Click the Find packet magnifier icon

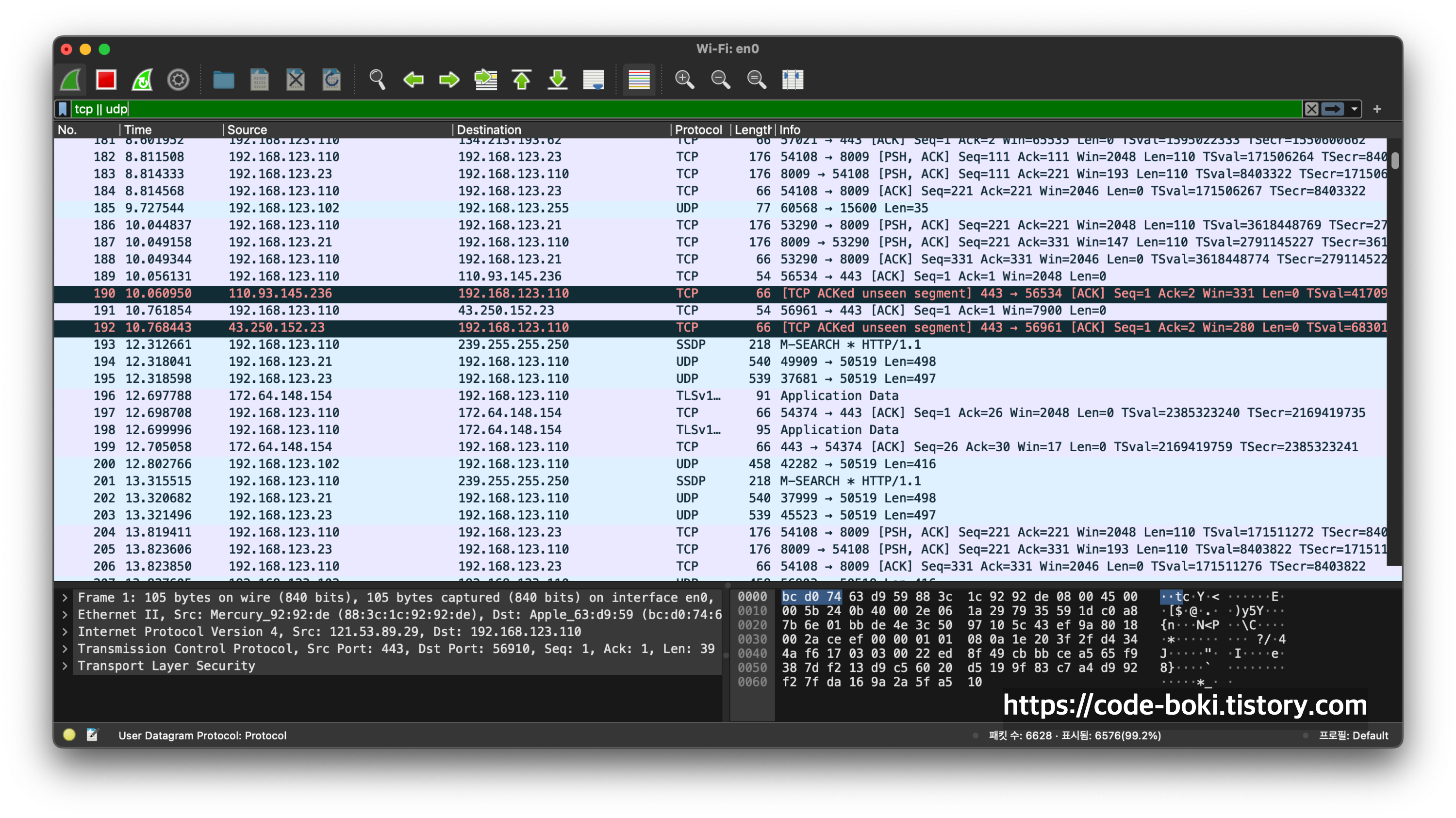point(377,80)
